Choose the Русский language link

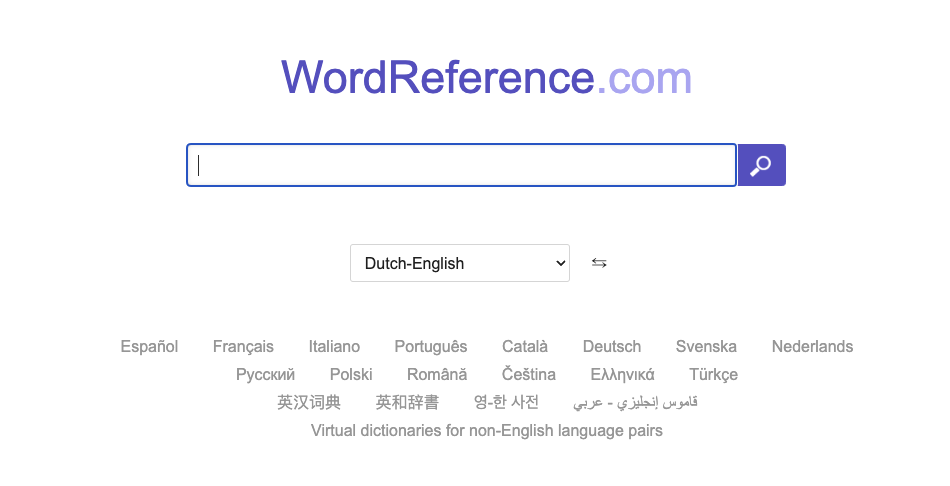click(265, 374)
